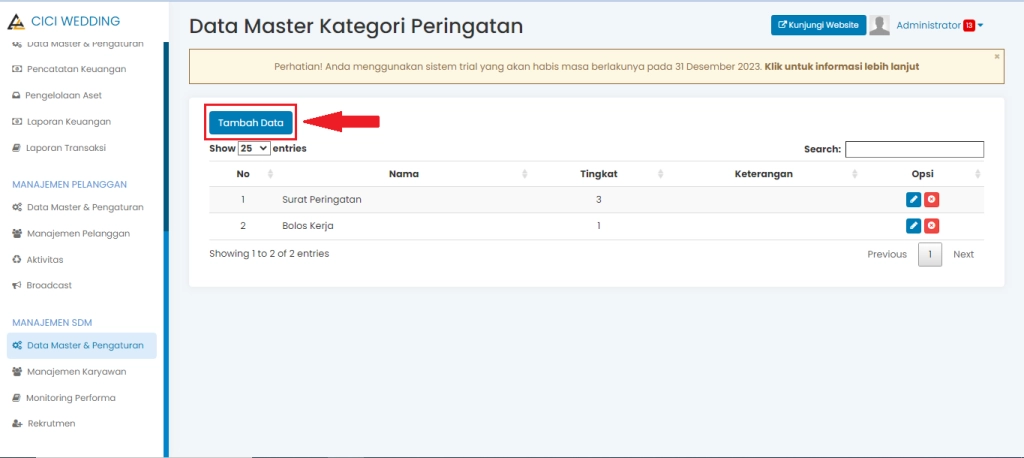Click 'Showing 1 to 2 of 2 entries' text
The width and height of the screenshot is (1024, 458).
click(269, 254)
